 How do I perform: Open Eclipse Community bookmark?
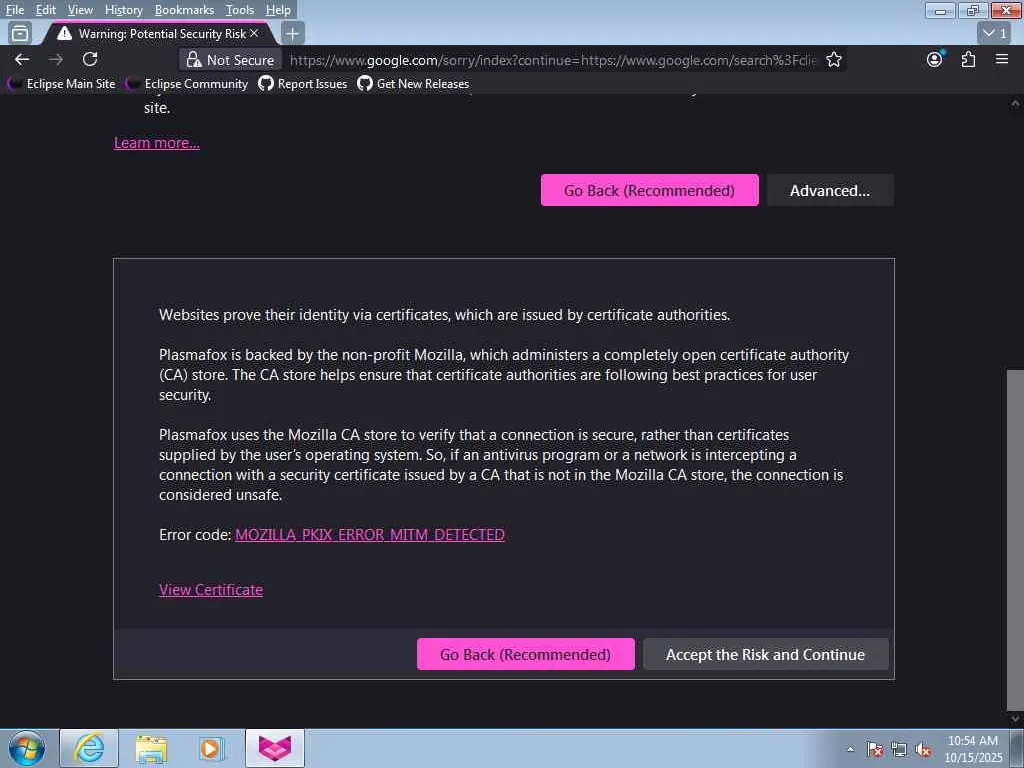(187, 84)
